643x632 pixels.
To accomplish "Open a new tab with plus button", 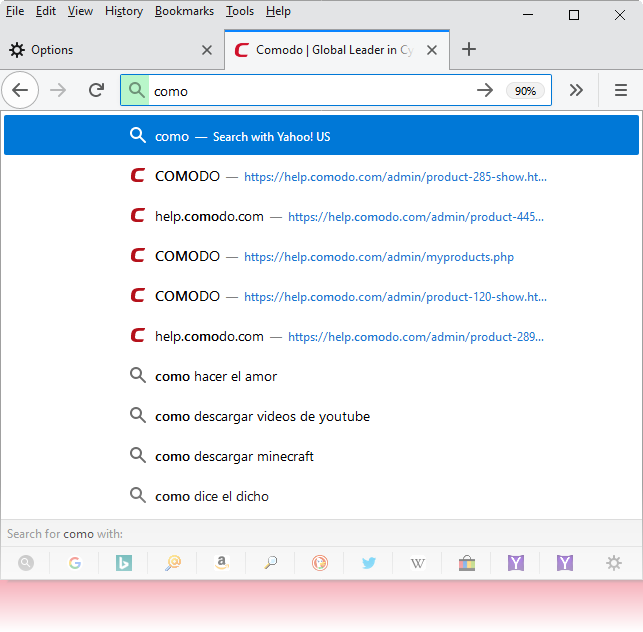I will 469,49.
